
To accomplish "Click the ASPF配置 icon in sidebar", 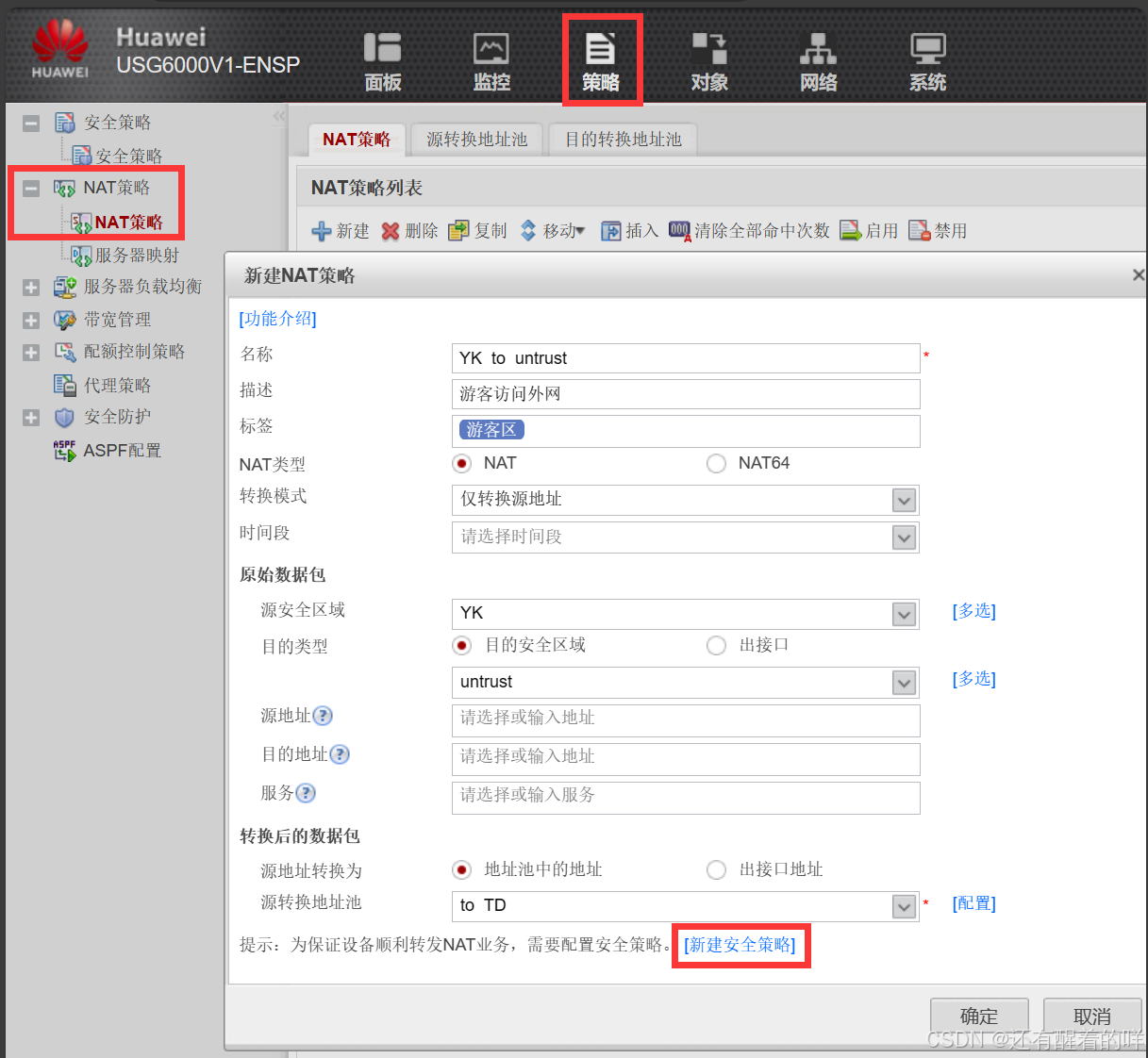I will 65,451.
